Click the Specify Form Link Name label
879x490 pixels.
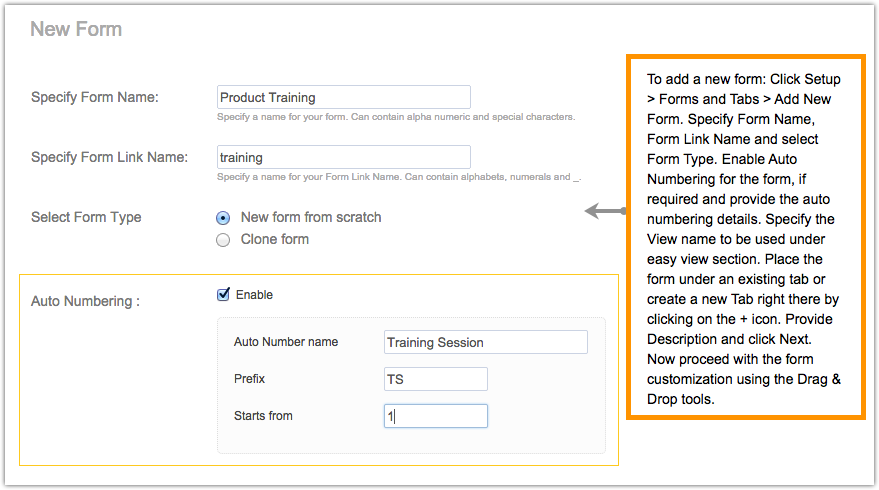pyautogui.click(x=109, y=157)
